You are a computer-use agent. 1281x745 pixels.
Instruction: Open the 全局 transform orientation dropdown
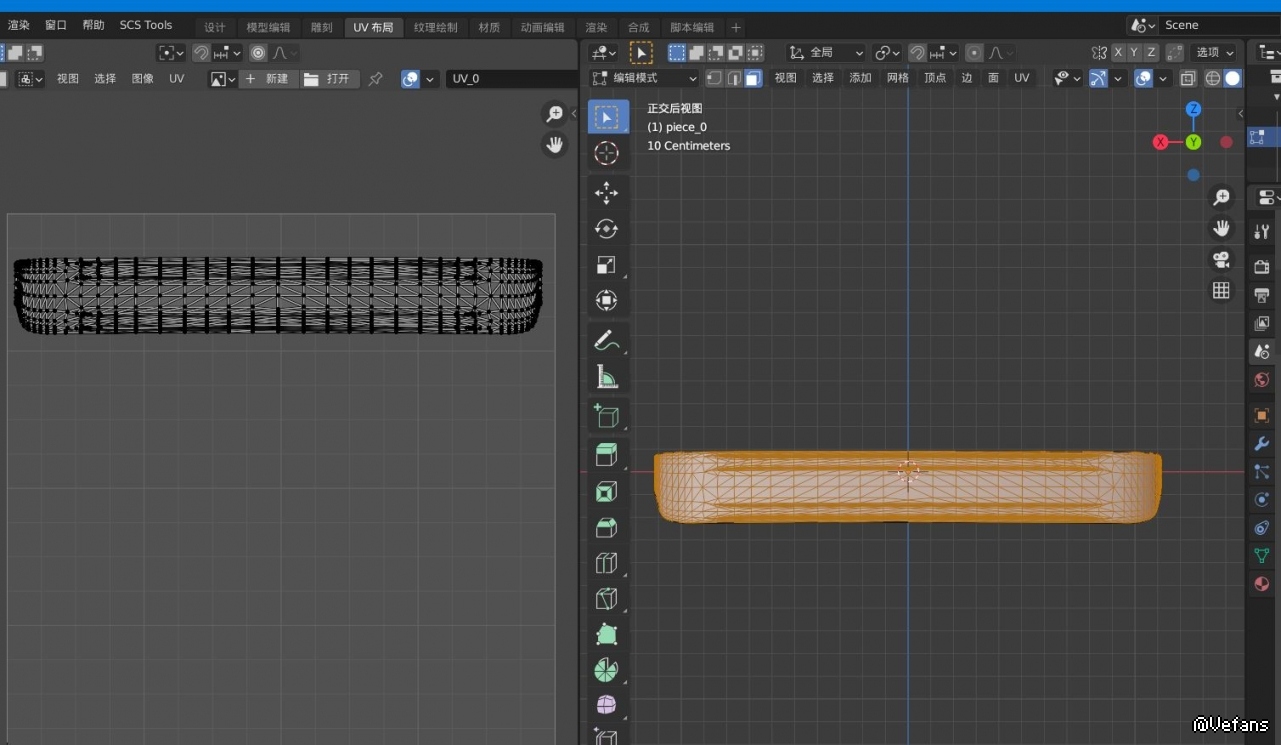coord(825,53)
